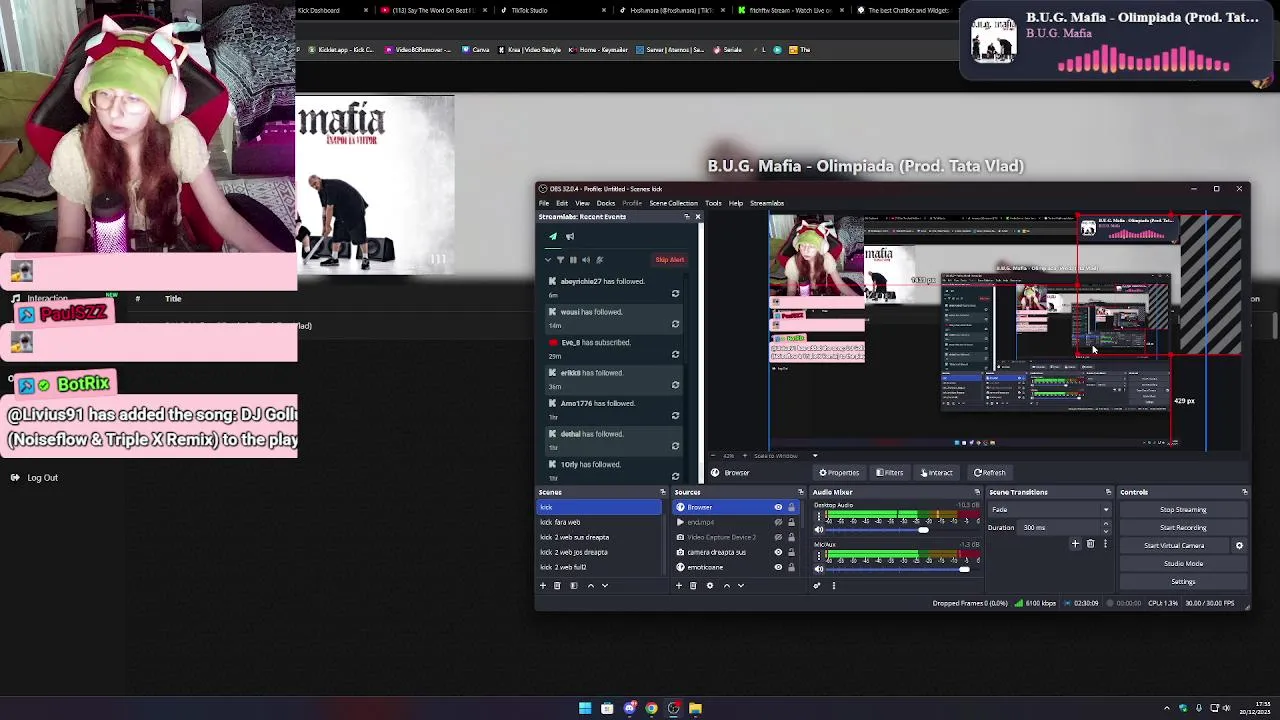Open the Windows Start button
The height and width of the screenshot is (720, 1280).
click(585, 708)
